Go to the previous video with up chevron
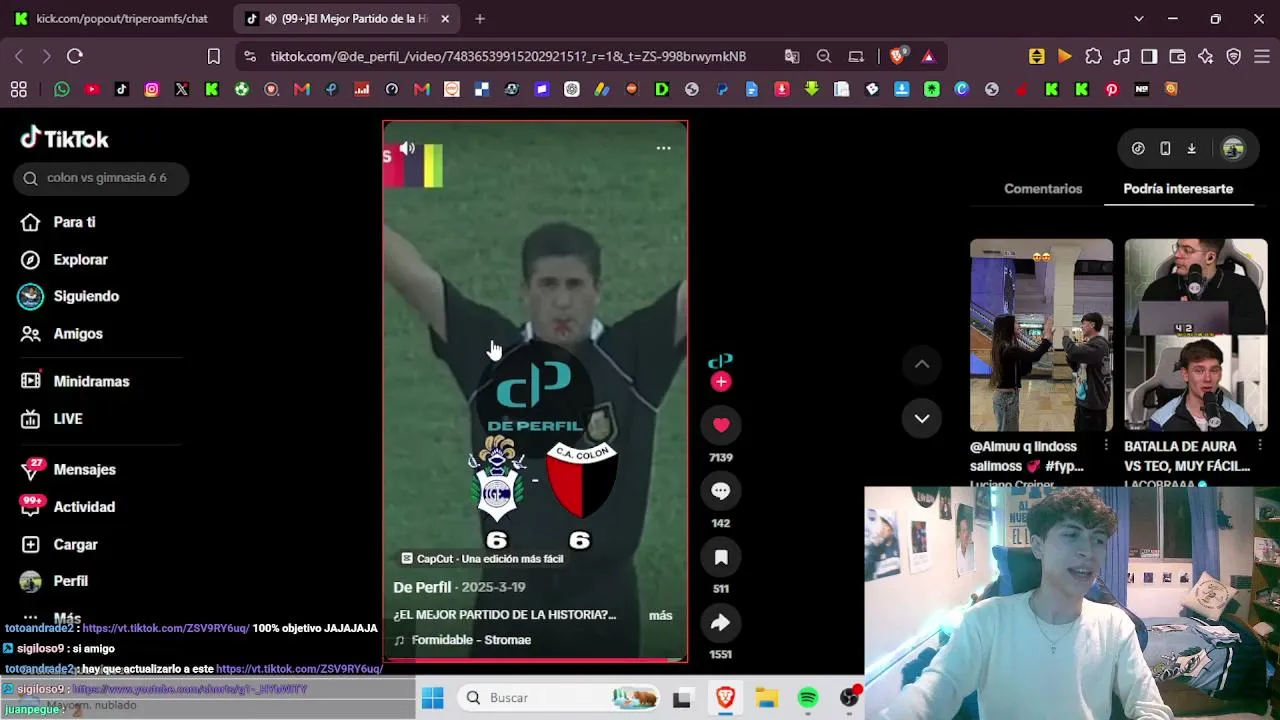Viewport: 1280px width, 720px height. coord(922,364)
